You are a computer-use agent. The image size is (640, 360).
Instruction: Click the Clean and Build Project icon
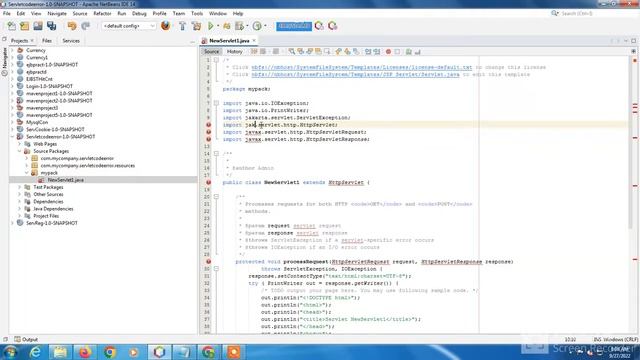[x=196, y=26]
